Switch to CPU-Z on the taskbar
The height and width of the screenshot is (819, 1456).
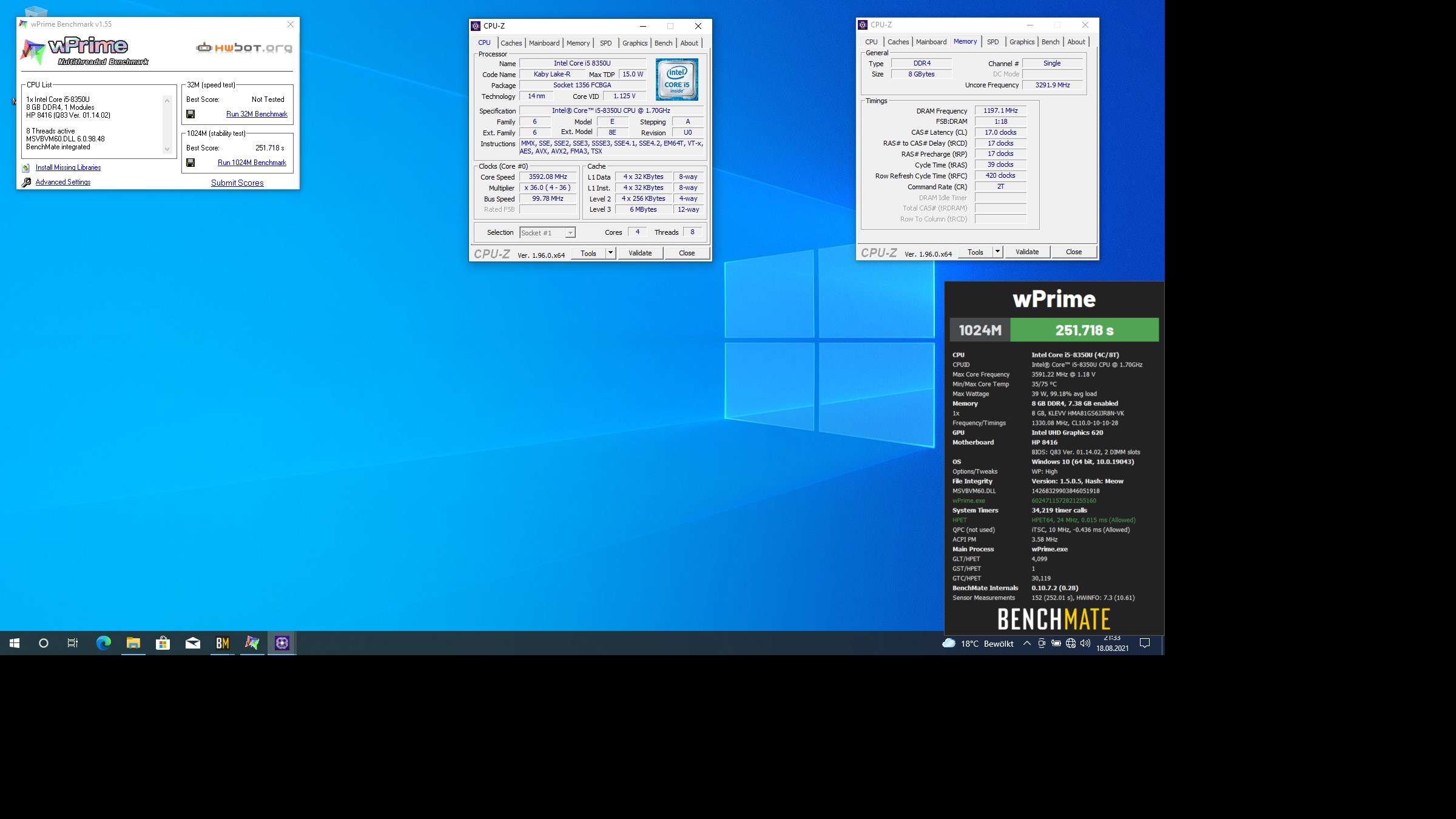(282, 643)
